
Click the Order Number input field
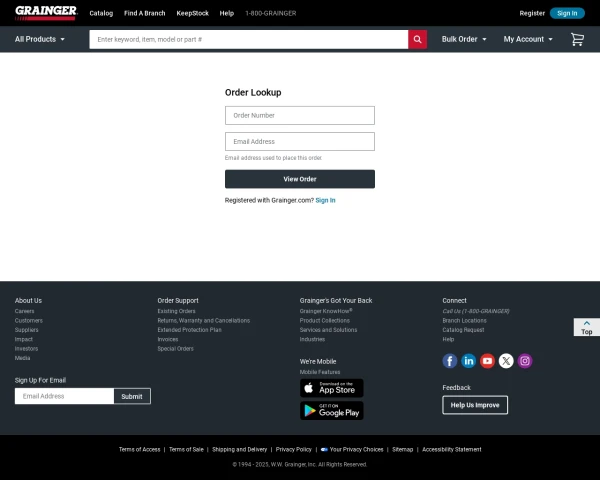point(300,115)
